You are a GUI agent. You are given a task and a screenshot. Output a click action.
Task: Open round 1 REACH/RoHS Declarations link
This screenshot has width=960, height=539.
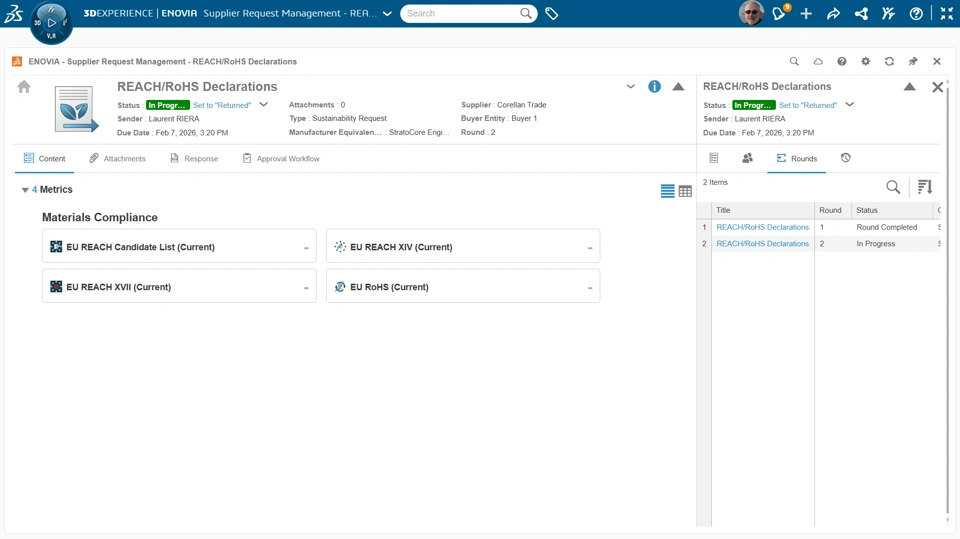[763, 227]
